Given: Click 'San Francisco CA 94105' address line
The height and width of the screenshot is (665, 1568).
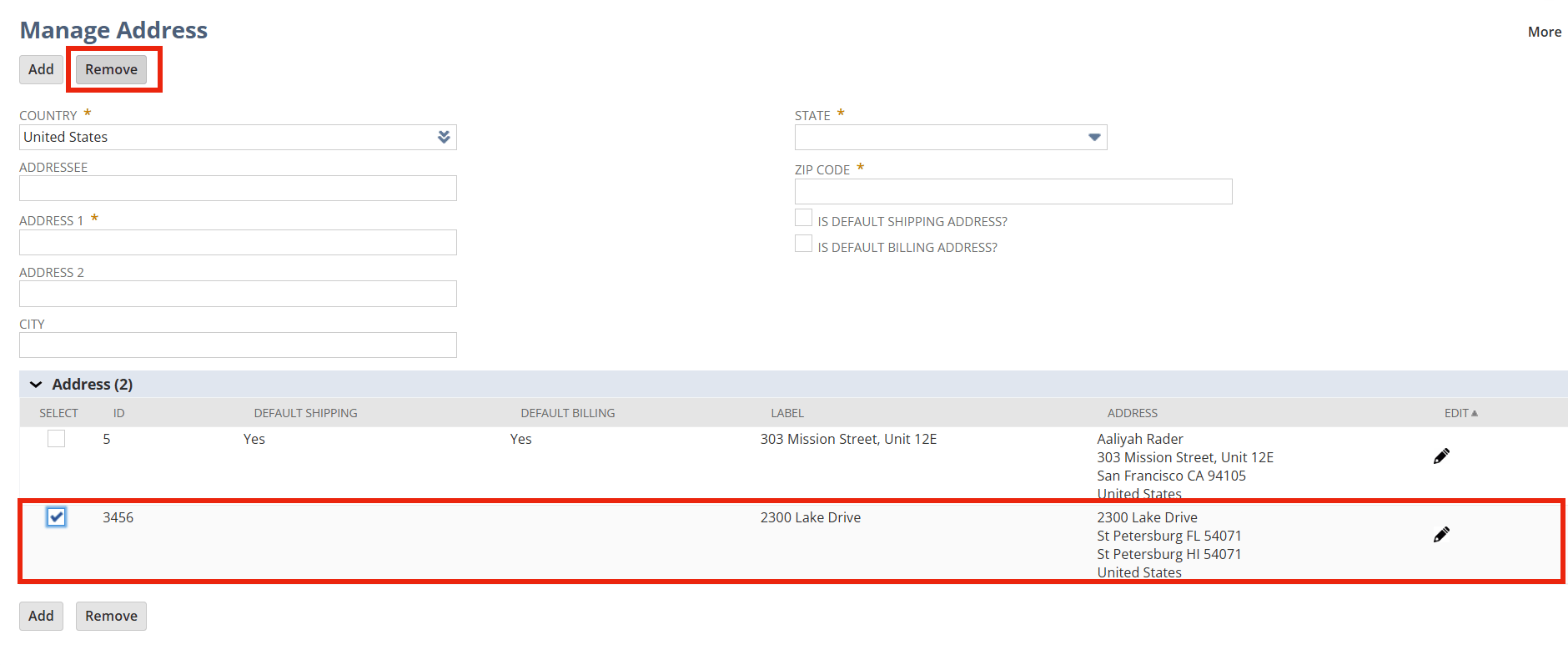Looking at the screenshot, I should pos(1171,476).
